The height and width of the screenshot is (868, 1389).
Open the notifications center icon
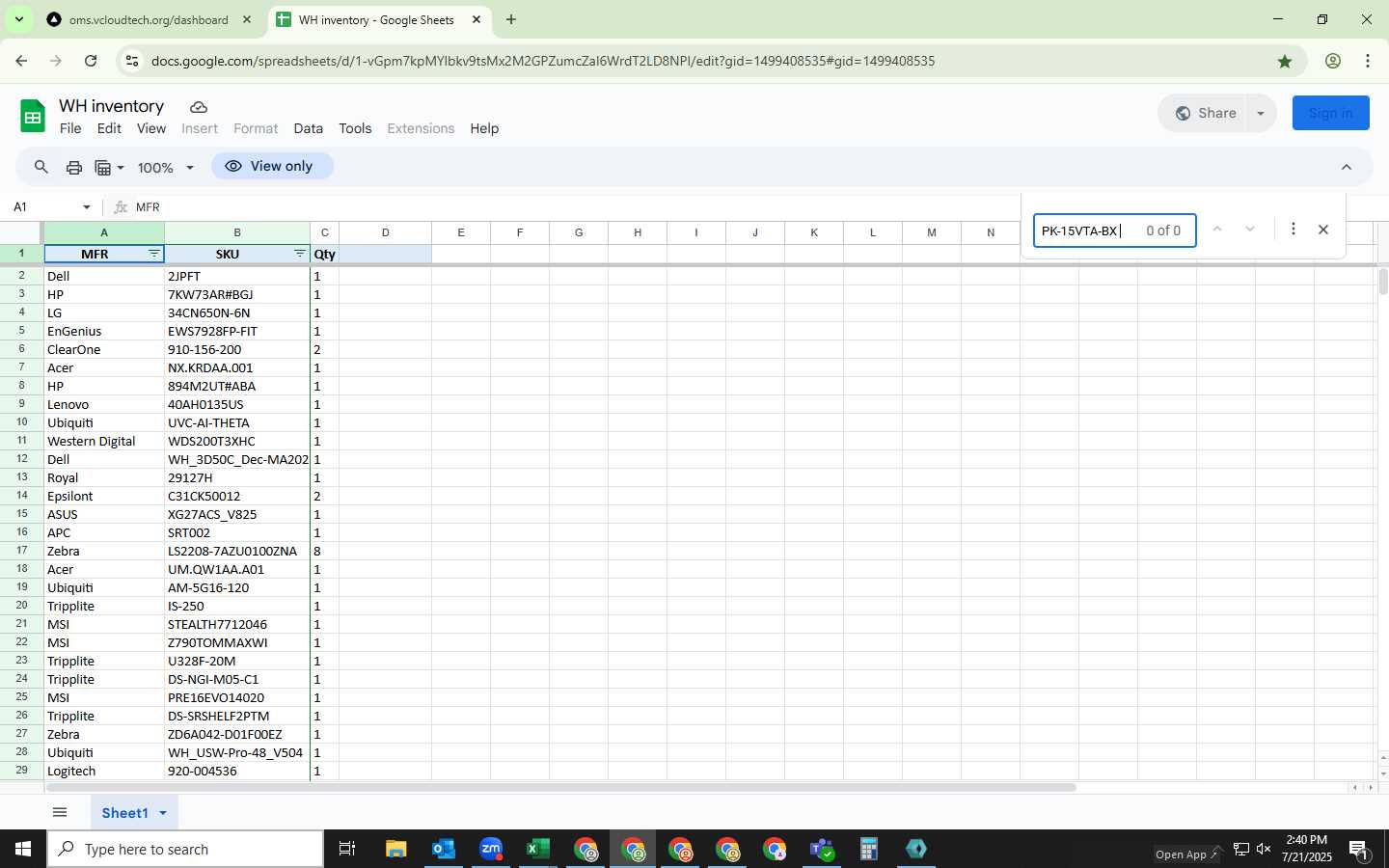[x=1359, y=850]
